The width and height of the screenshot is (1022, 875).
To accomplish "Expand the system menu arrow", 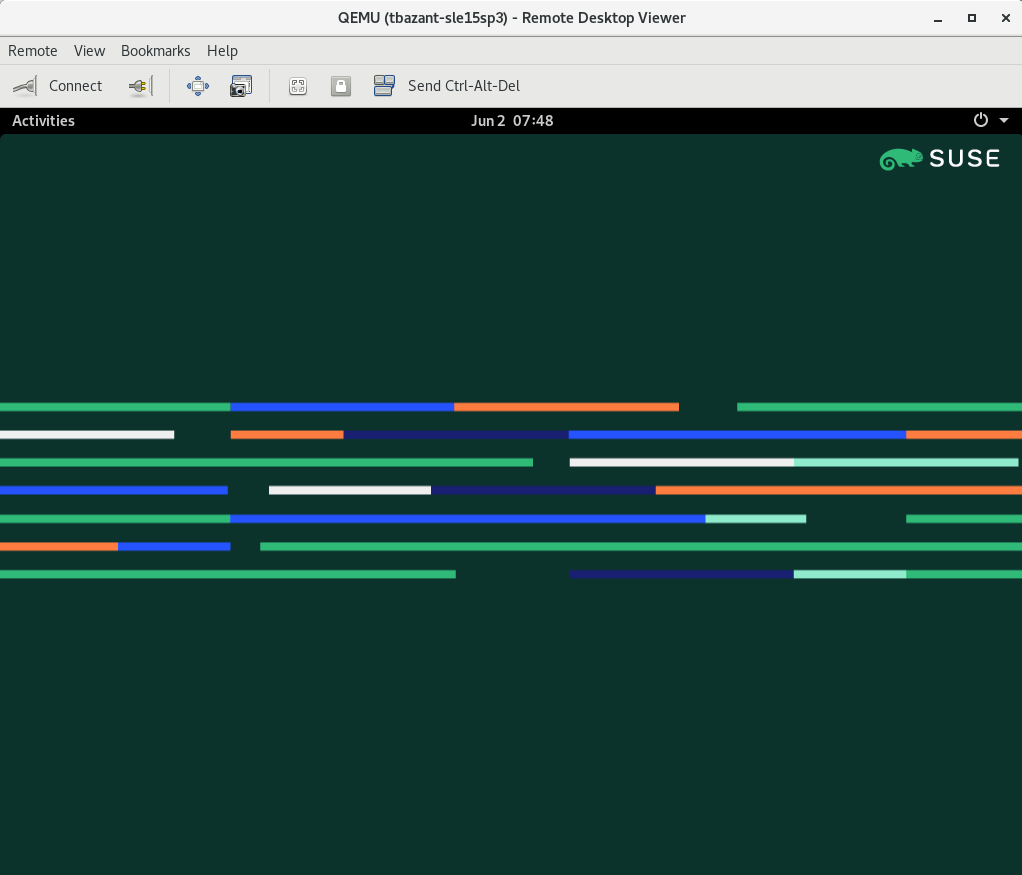I will pos(1004,121).
